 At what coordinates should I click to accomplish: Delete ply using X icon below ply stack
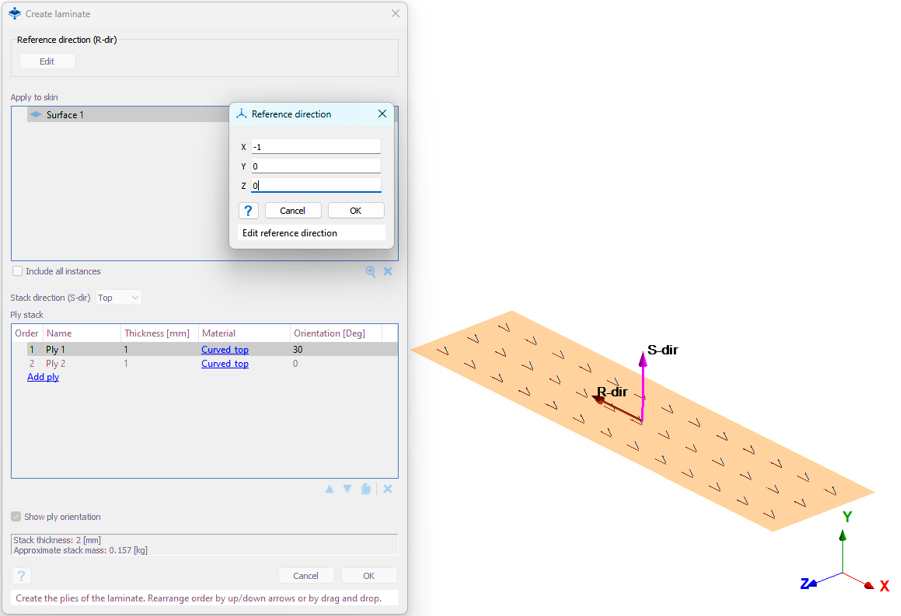(388, 489)
